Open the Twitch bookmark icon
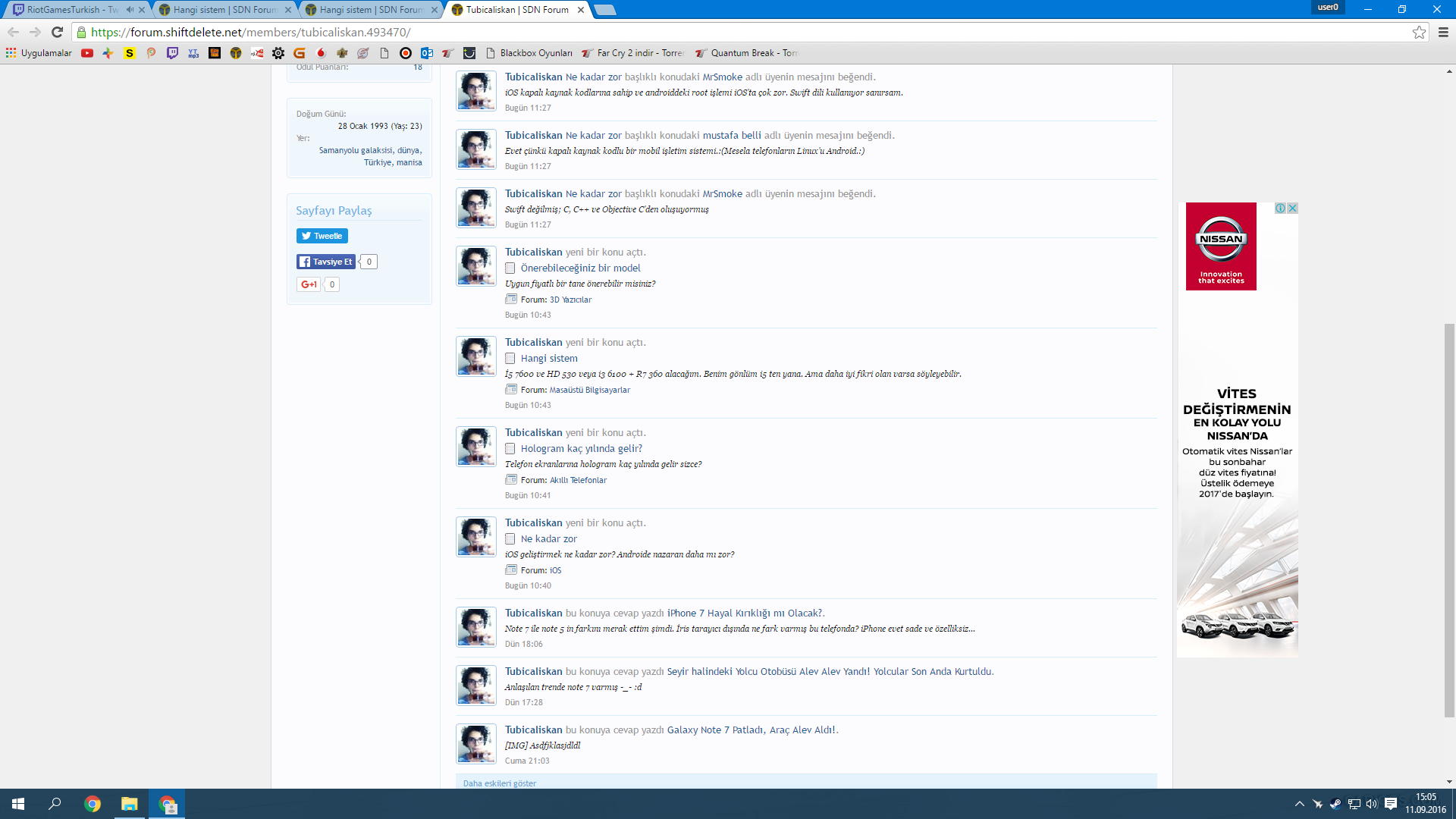 click(x=172, y=53)
